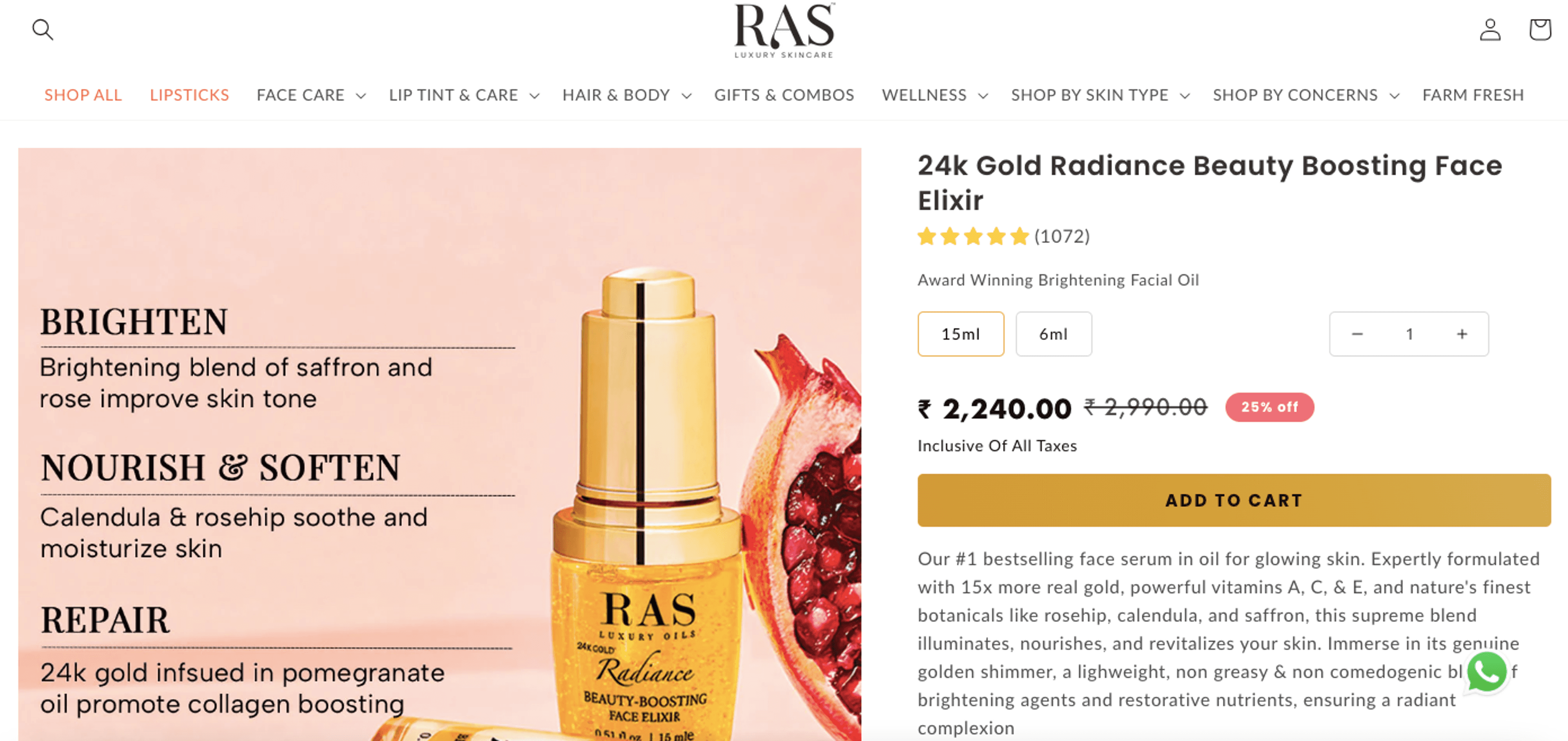Open GIFTS & COMBOS page
This screenshot has height=741, width=1568.
784,96
